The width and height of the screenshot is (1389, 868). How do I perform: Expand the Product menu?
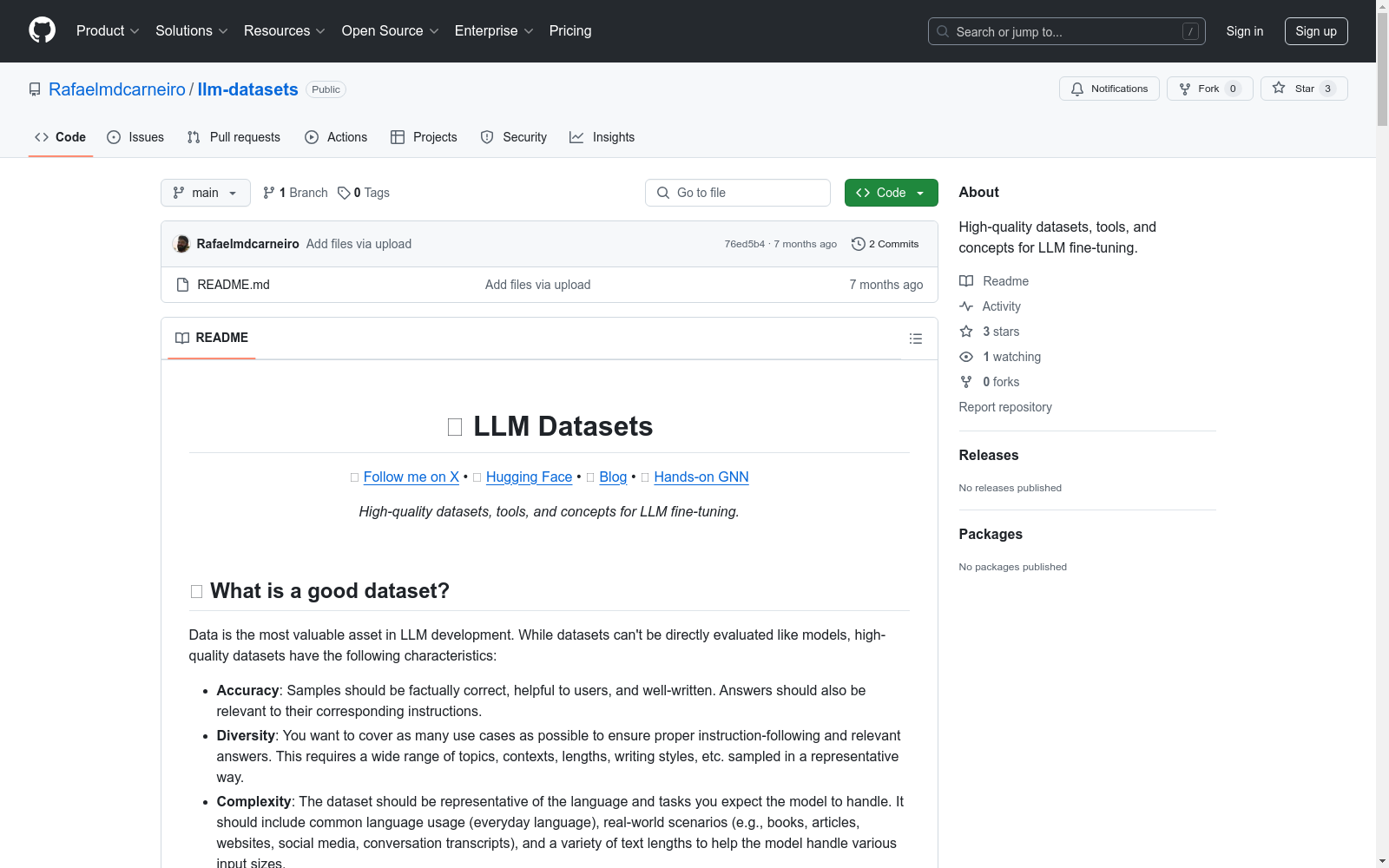tap(108, 30)
